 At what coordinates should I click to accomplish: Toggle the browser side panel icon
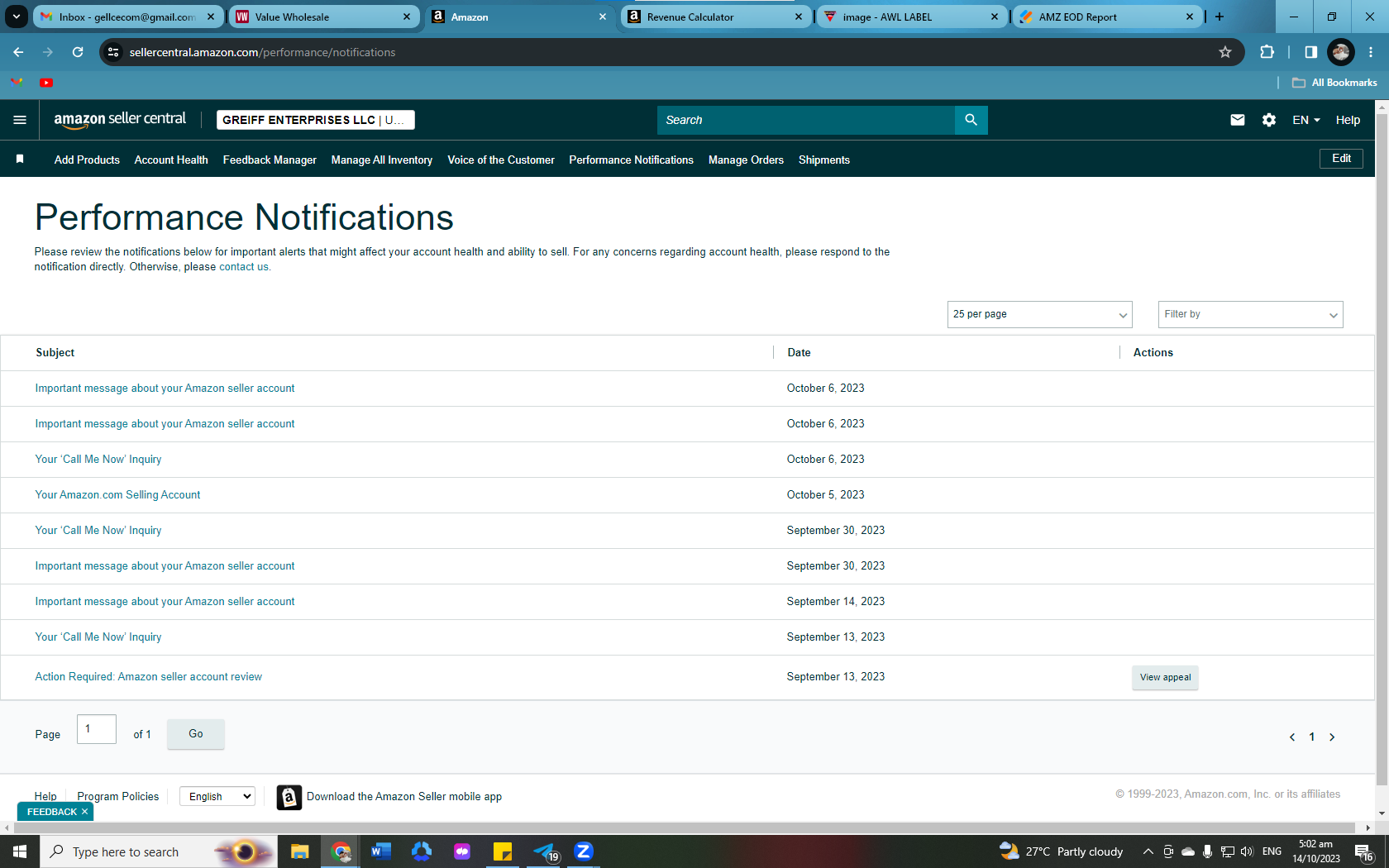click(x=1310, y=52)
